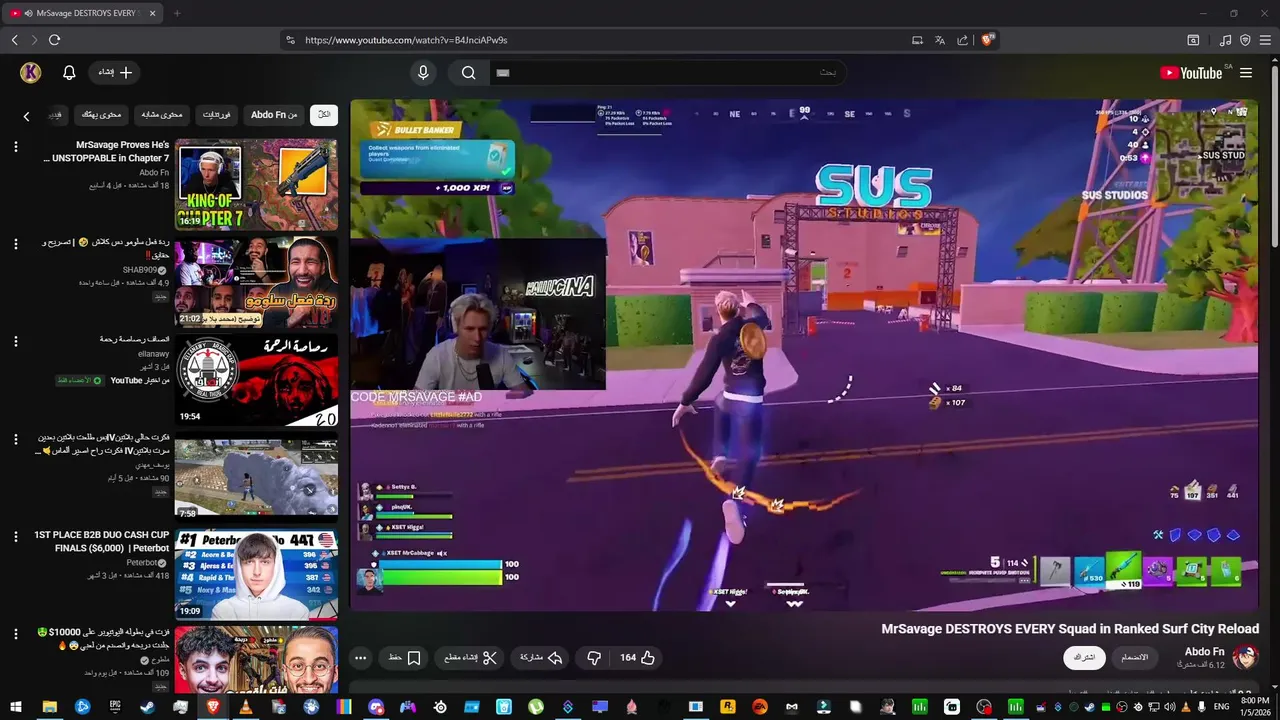Image resolution: width=1280 pixels, height=720 pixels.
Task: Open Windows Start menu
Action: (x=15, y=707)
